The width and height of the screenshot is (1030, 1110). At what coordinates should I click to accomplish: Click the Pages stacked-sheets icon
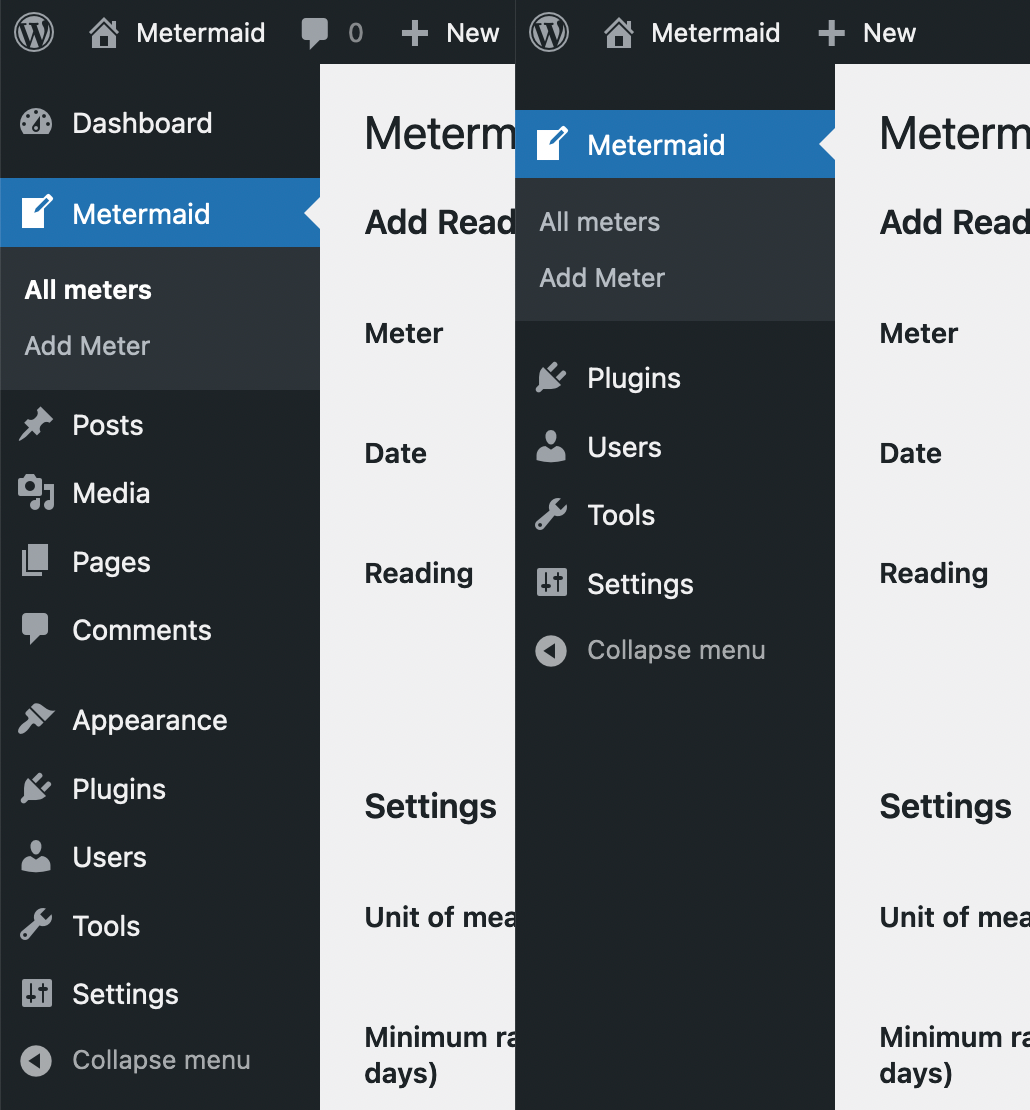pos(35,561)
